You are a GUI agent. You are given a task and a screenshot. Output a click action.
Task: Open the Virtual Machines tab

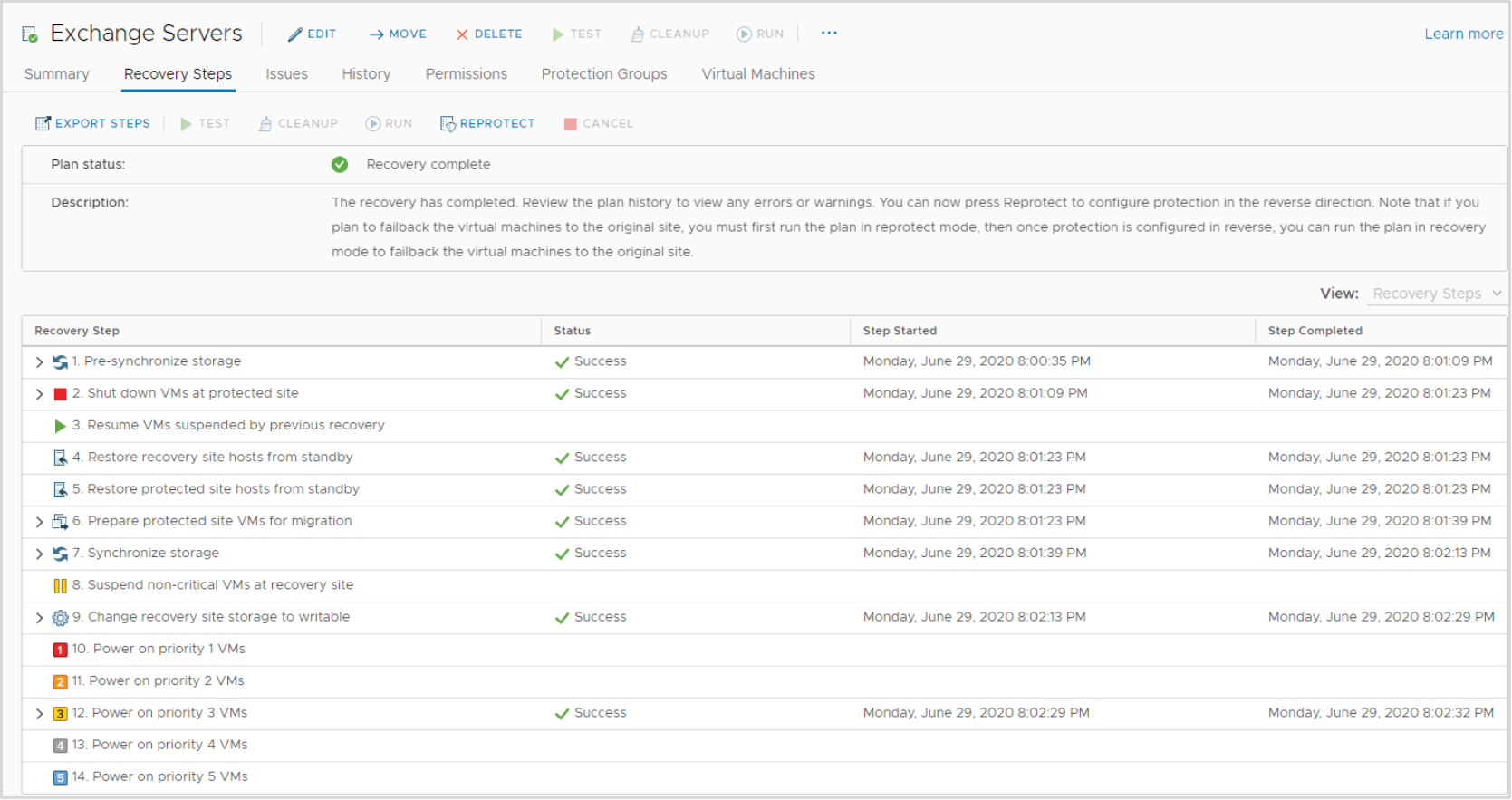[758, 74]
